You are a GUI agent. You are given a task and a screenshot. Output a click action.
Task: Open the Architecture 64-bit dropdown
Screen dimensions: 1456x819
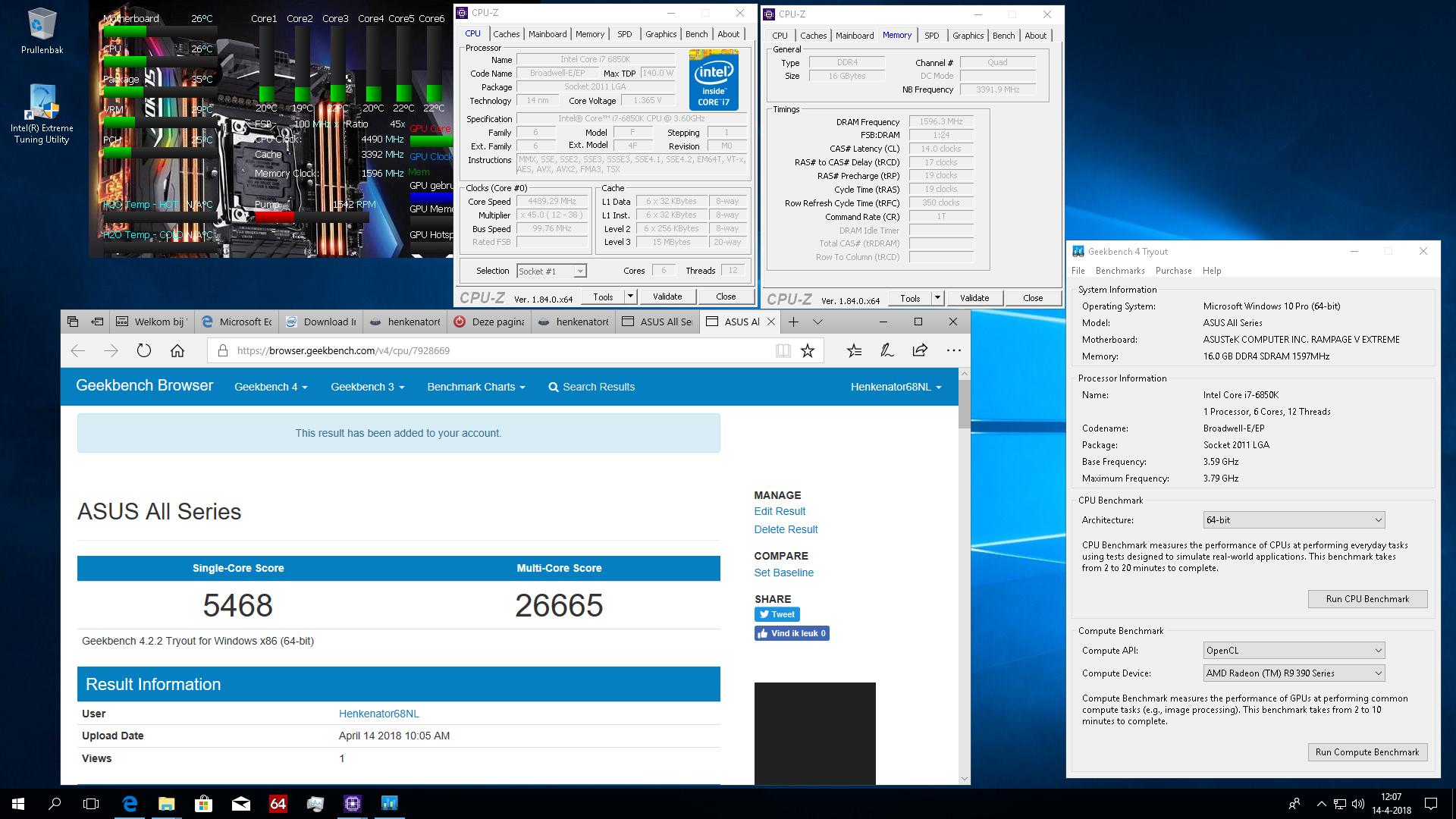click(x=1294, y=520)
